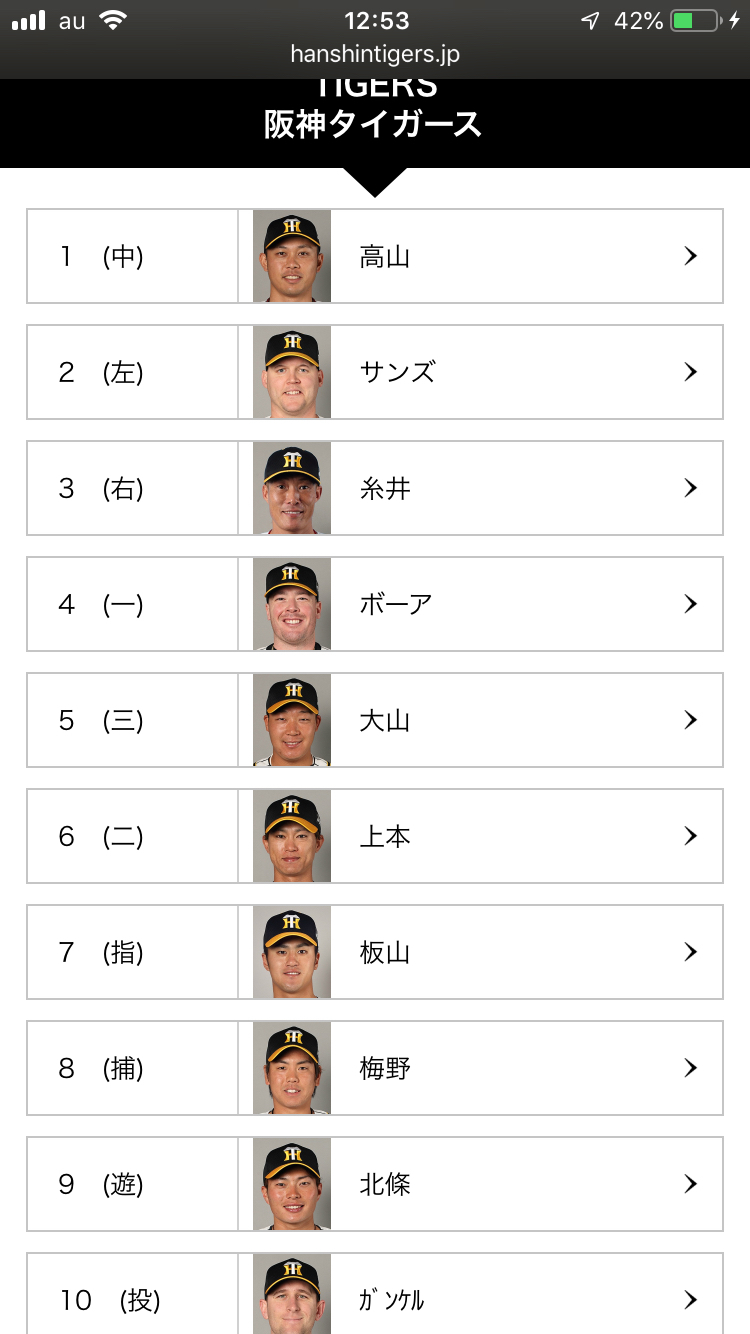This screenshot has height=1334, width=750.
Task: Open ガンケル pitcher photo thumbnail
Action: tap(292, 1295)
